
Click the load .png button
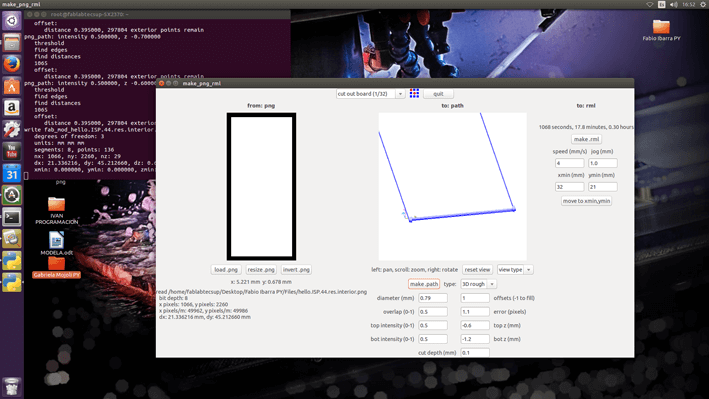coord(226,270)
